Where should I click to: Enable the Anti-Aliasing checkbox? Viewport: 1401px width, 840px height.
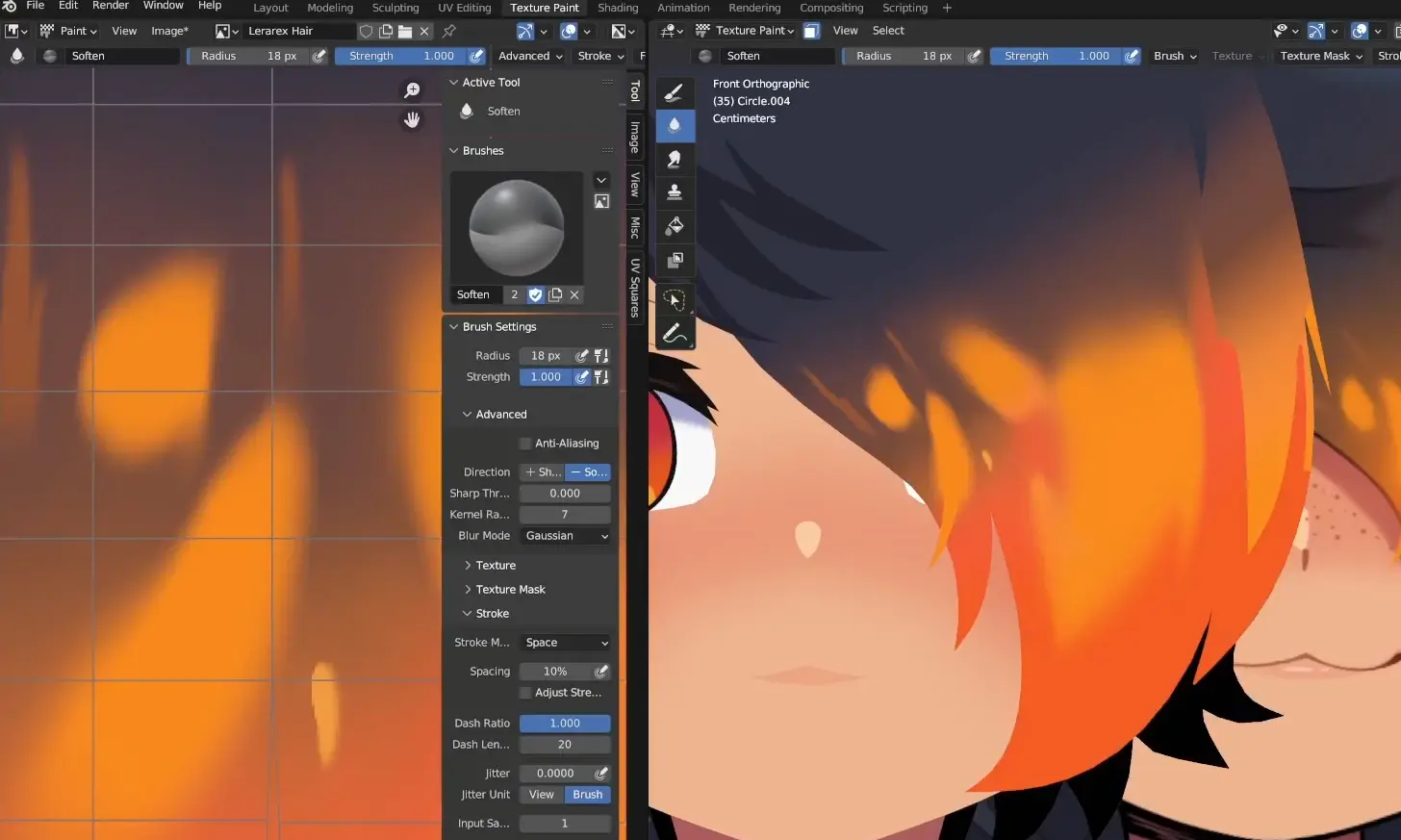525,444
